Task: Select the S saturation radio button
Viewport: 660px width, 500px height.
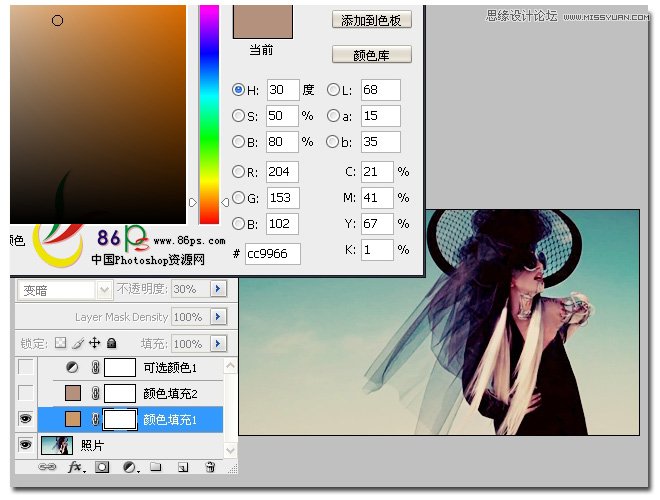Action: pos(238,116)
